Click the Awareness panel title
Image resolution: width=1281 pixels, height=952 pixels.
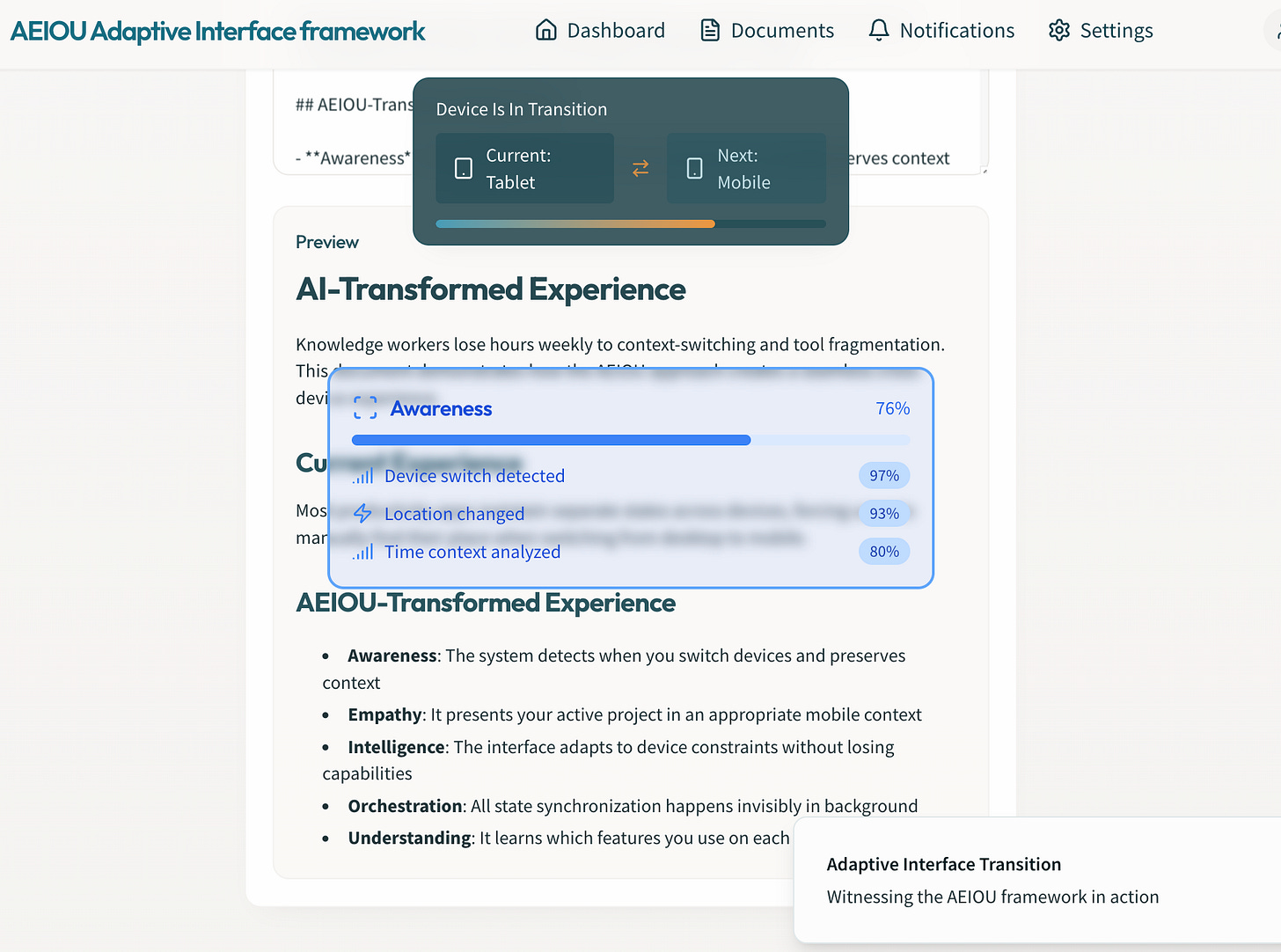[441, 408]
